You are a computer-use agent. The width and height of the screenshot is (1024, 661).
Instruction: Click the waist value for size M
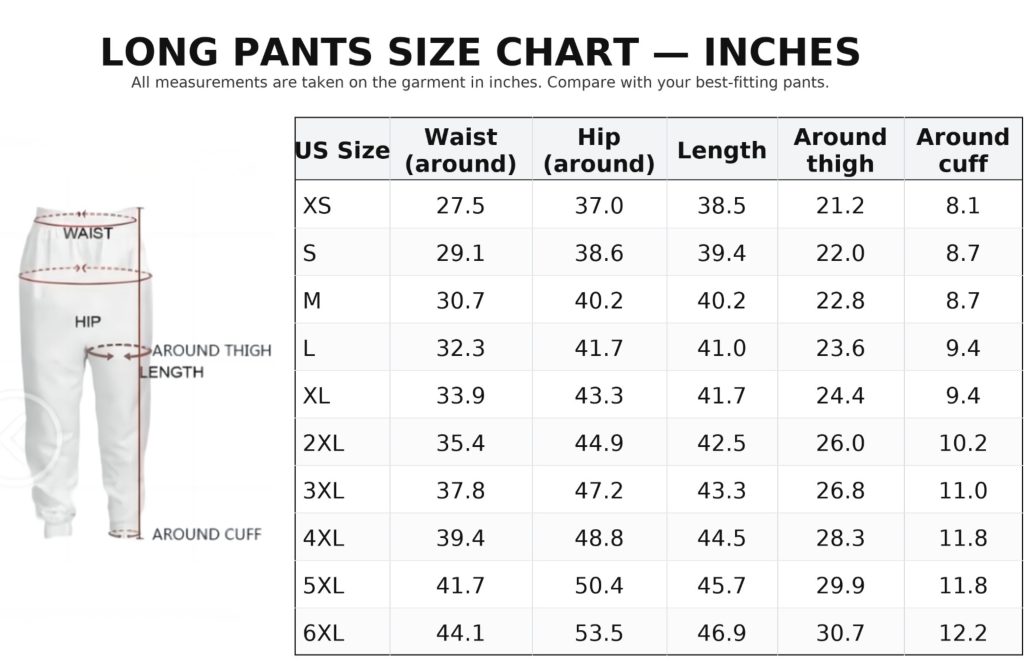tap(460, 301)
